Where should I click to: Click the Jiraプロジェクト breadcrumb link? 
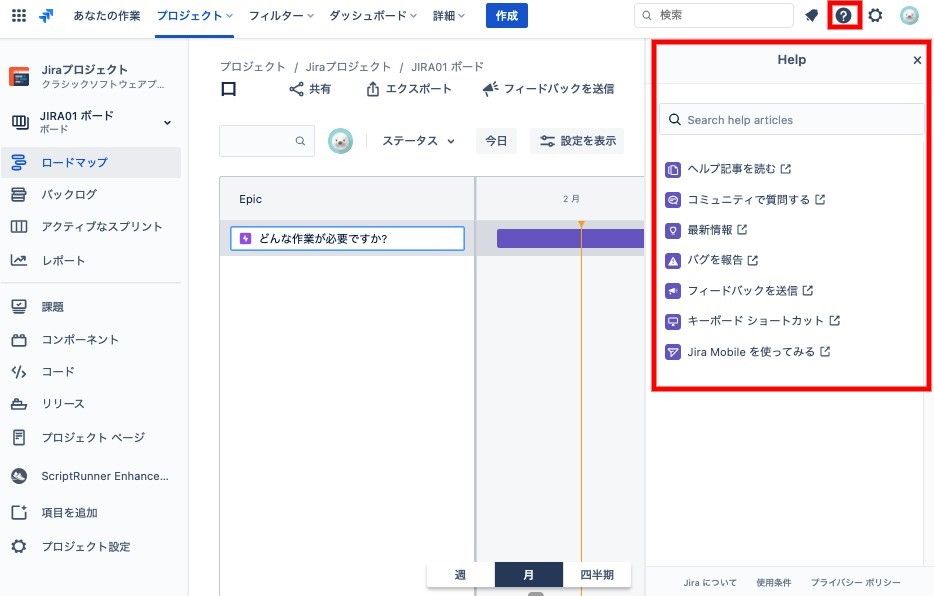348,67
